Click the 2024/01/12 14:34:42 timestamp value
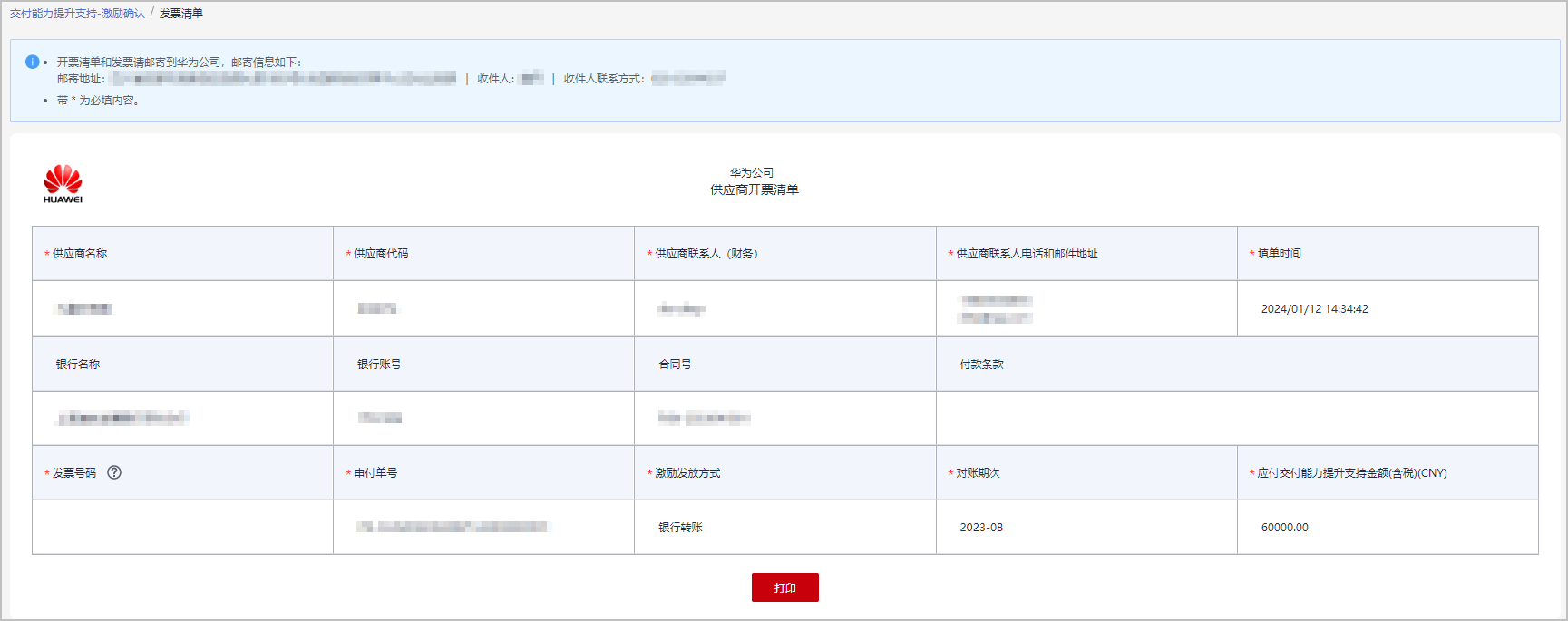Viewport: 1568px width, 621px height. [1314, 309]
